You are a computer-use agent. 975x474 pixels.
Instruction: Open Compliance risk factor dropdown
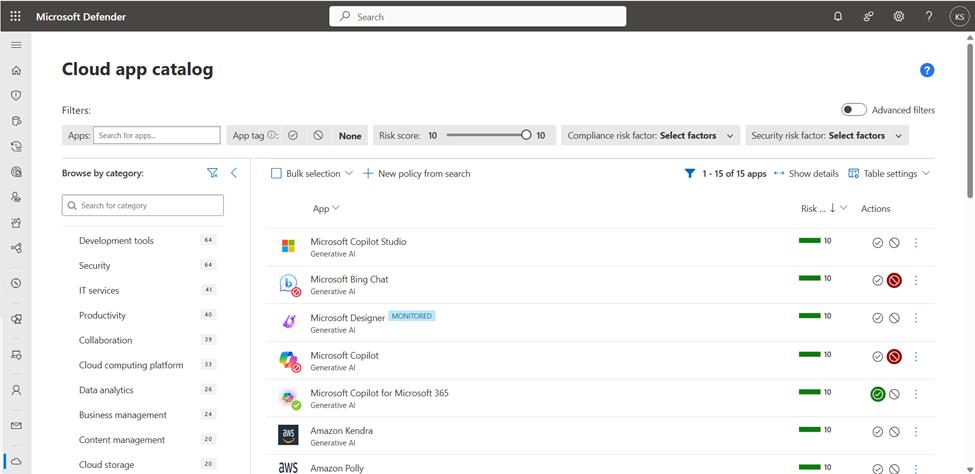click(x=650, y=135)
